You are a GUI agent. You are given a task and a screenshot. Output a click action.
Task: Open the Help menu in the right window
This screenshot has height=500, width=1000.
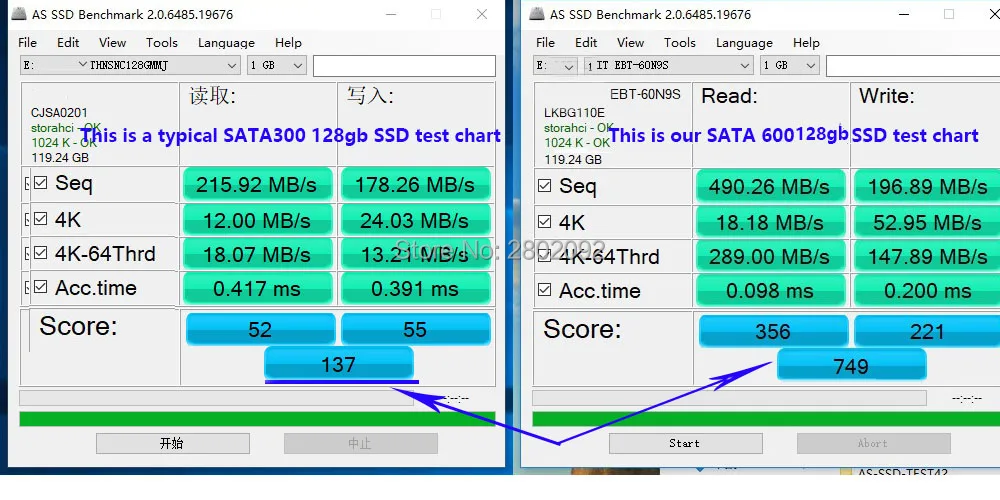(x=806, y=43)
